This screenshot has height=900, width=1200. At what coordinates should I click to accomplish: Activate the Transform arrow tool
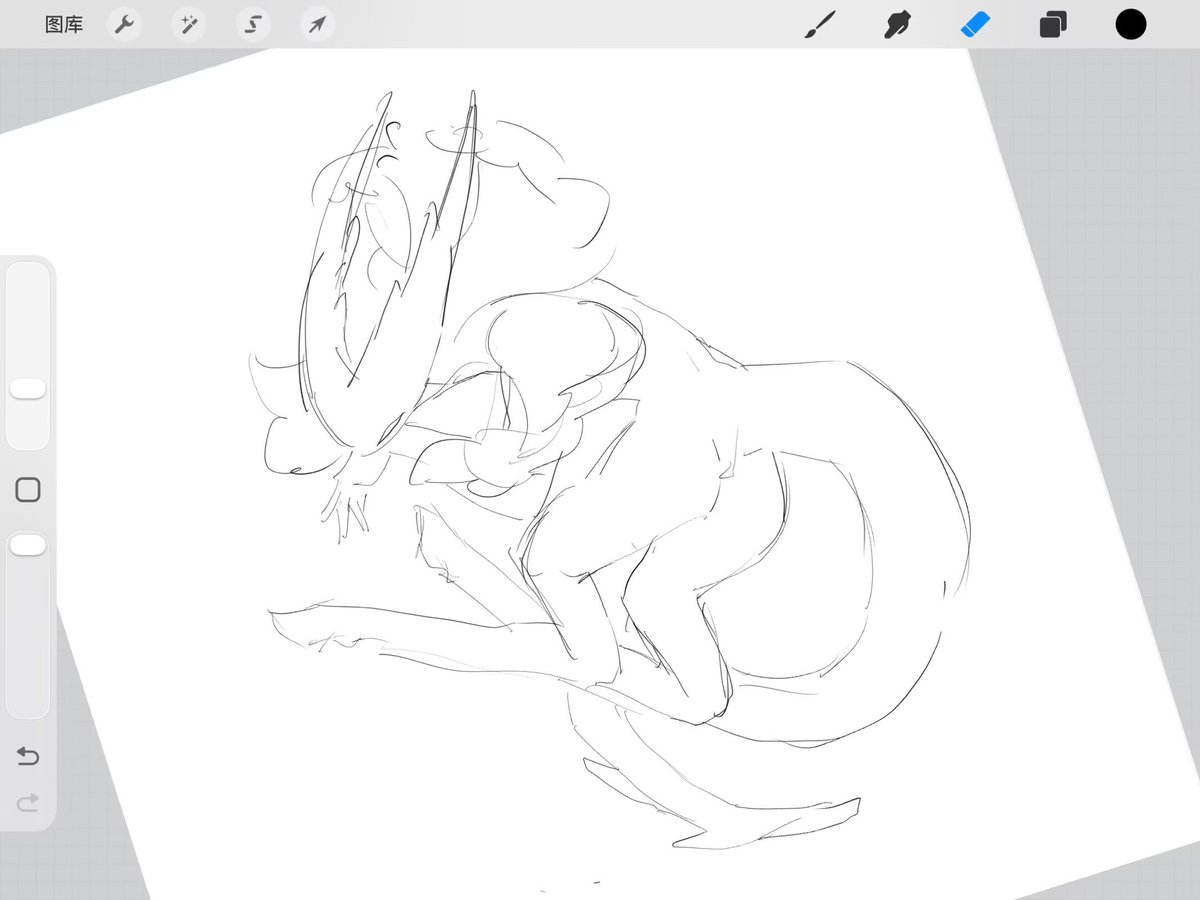point(317,25)
